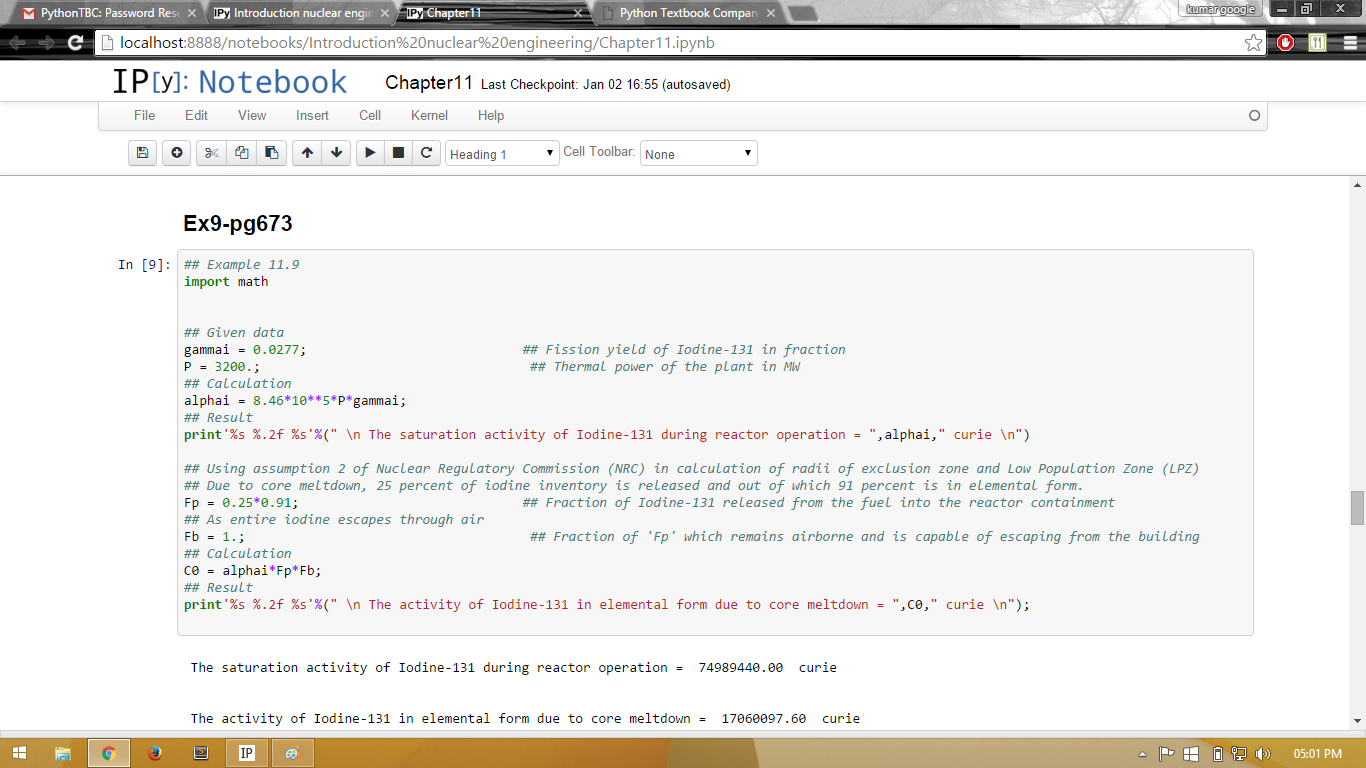Open Firefox from the Windows taskbar

154,753
